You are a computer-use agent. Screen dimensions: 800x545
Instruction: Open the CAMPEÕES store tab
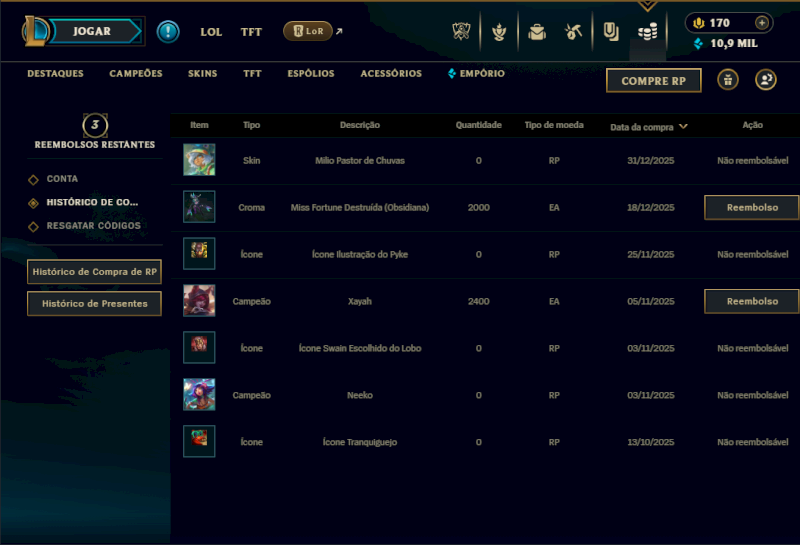coord(136,73)
